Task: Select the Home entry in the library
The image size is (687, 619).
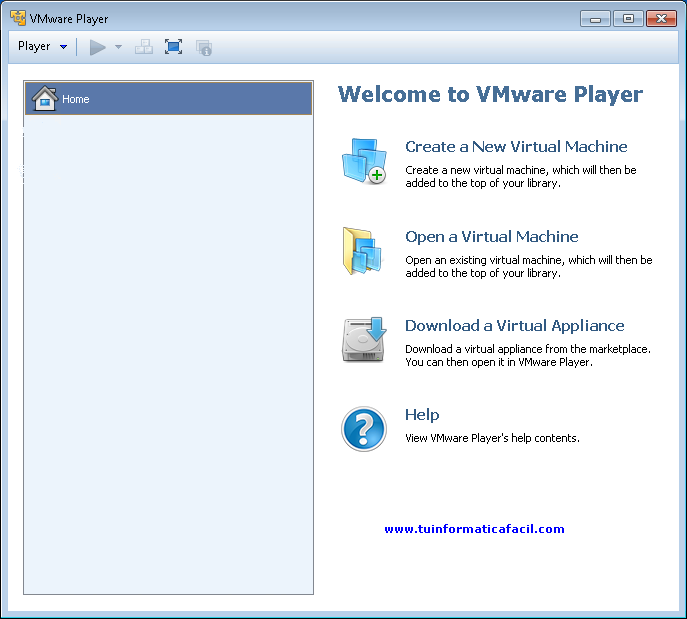Action: (x=169, y=99)
